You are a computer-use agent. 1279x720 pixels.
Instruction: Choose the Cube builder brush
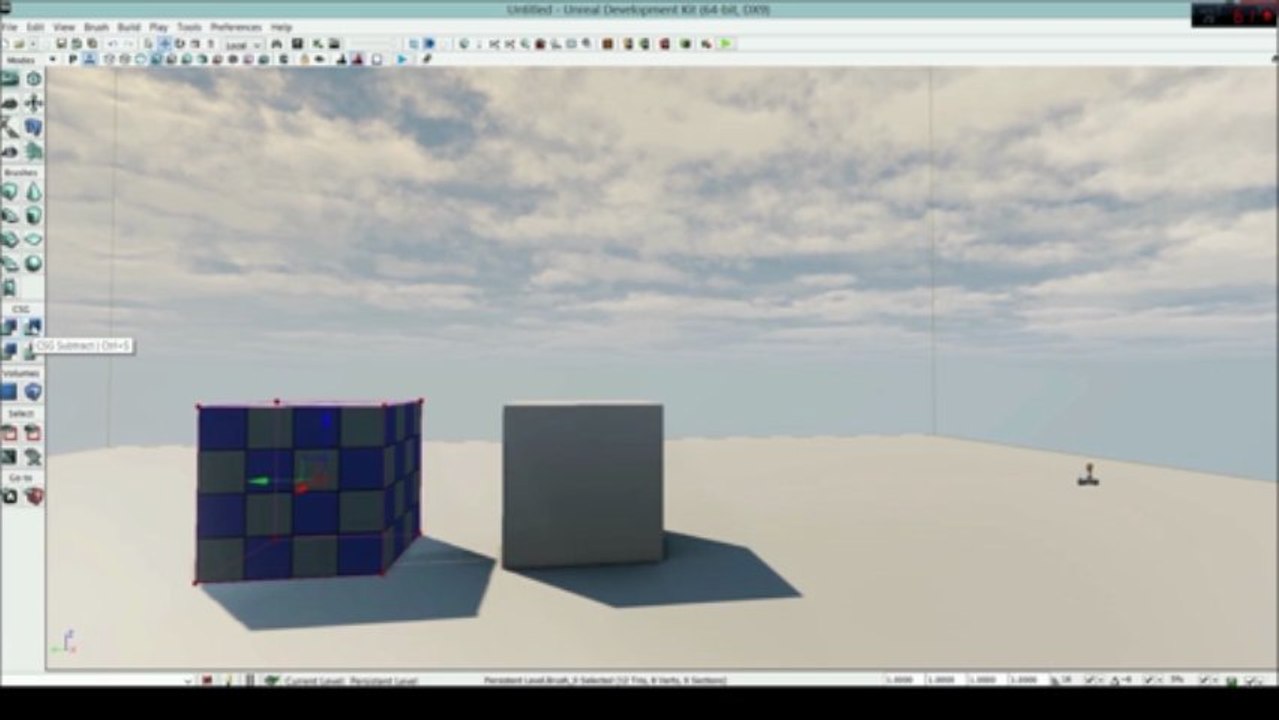coord(10,192)
